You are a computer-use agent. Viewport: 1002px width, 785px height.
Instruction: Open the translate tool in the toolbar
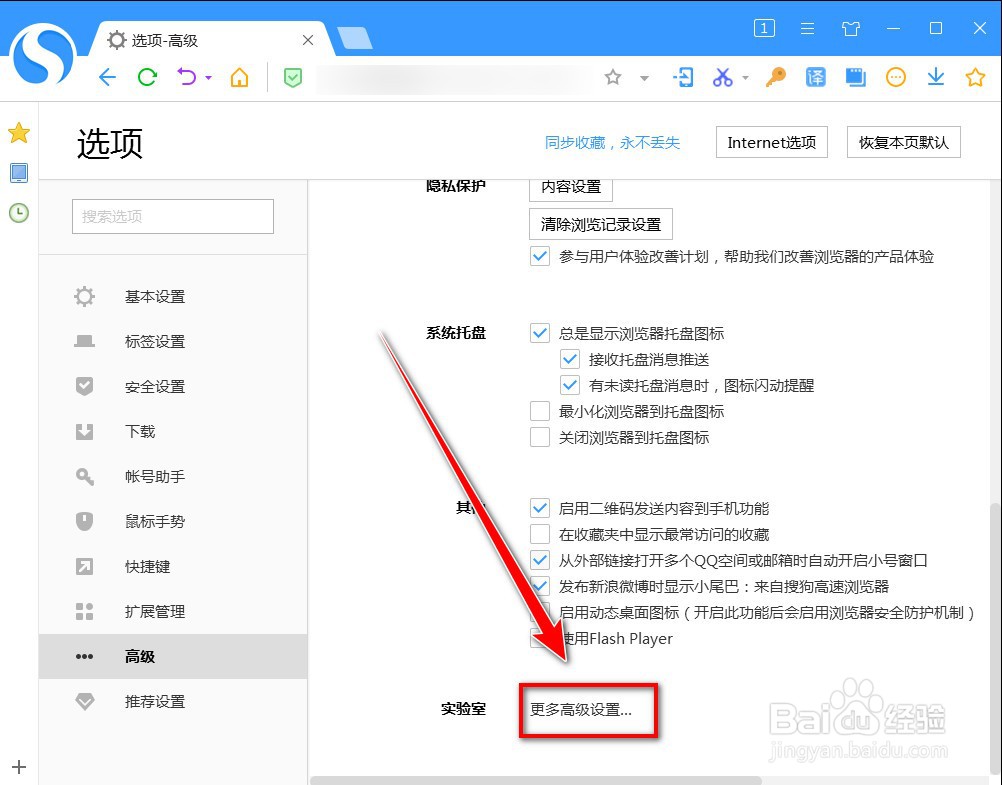click(x=815, y=76)
